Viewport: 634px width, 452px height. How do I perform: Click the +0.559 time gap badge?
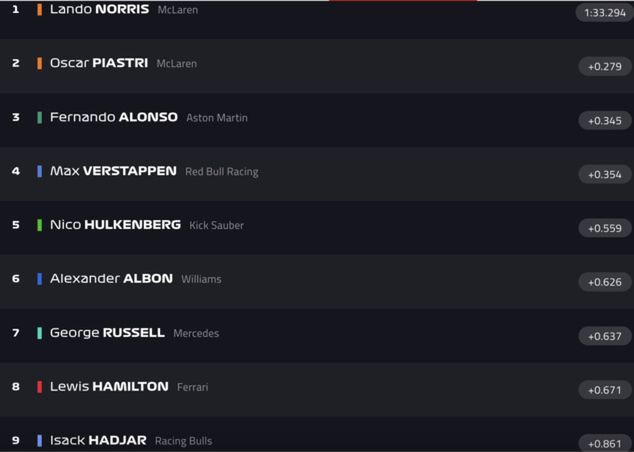[604, 229]
